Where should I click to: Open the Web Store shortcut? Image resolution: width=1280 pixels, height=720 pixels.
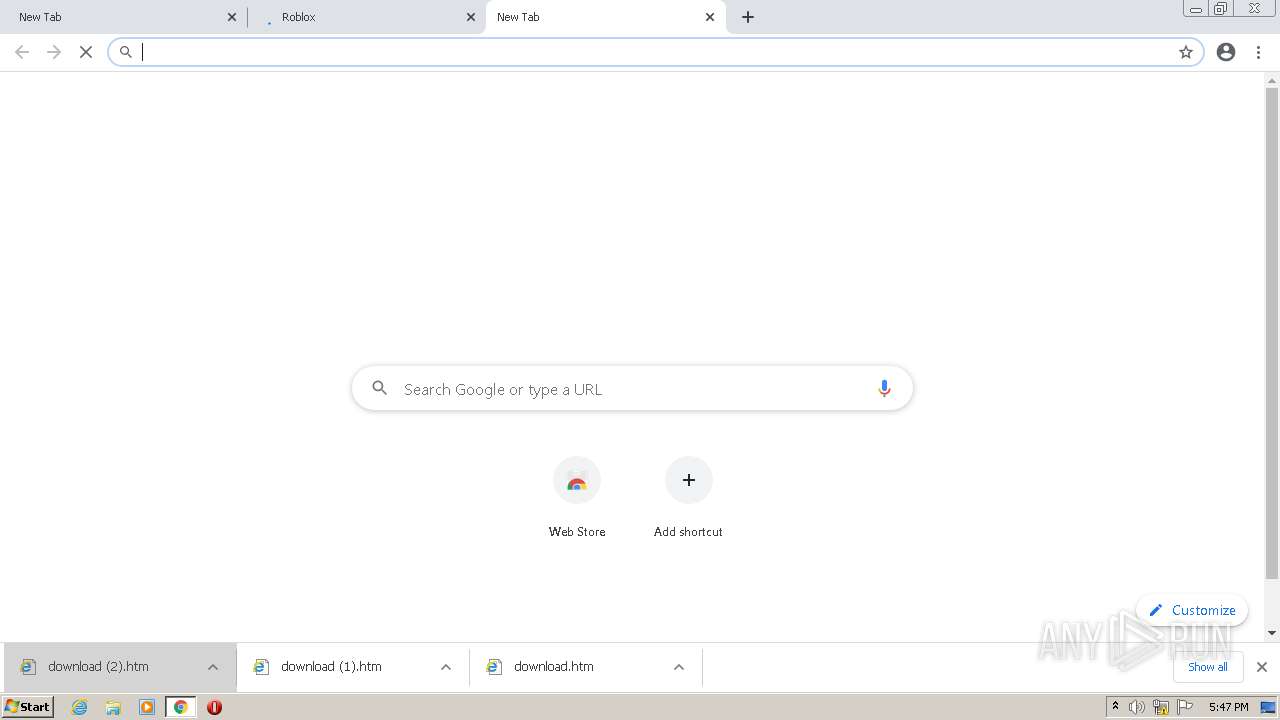577,498
